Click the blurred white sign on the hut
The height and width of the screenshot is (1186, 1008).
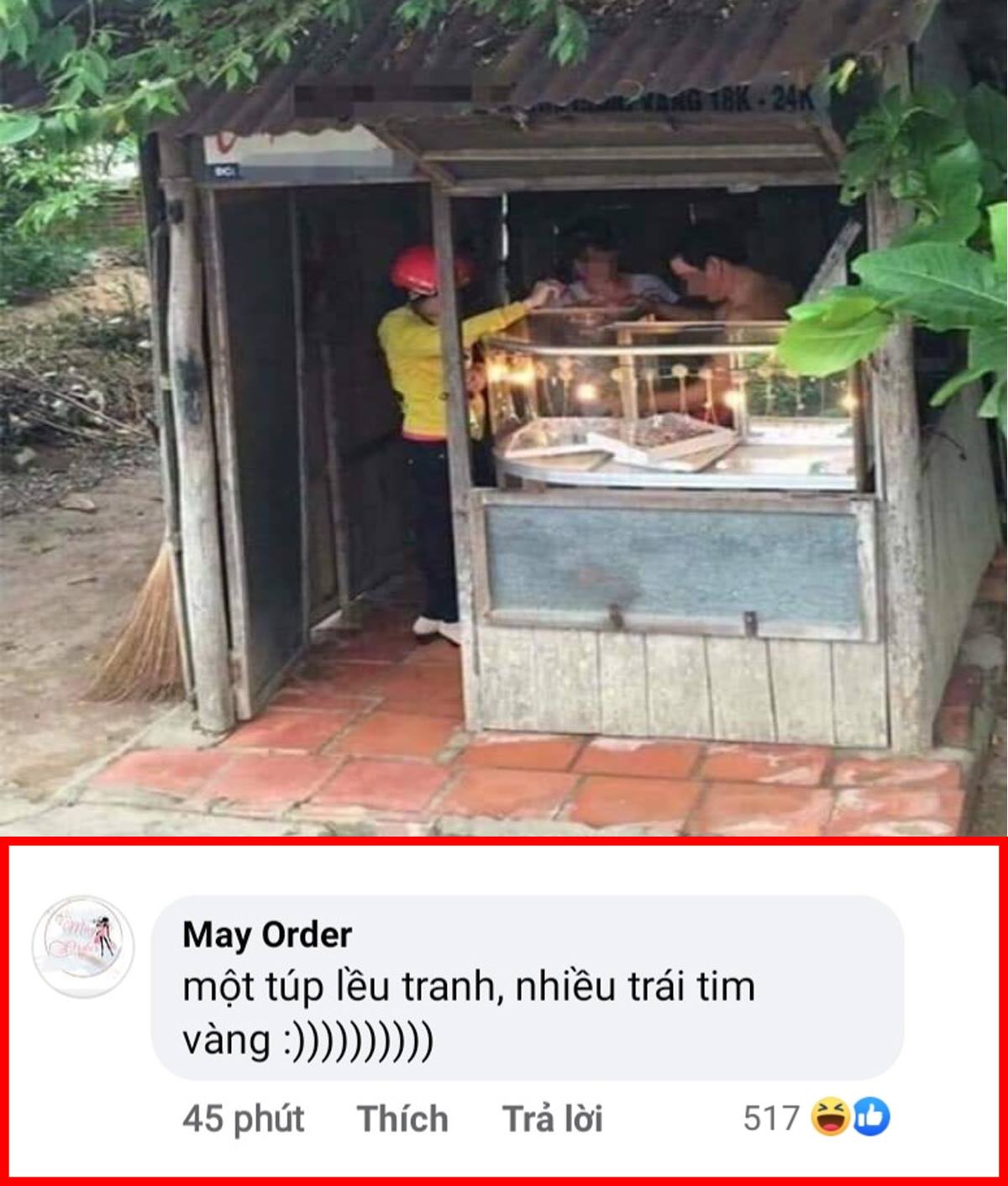298,157
